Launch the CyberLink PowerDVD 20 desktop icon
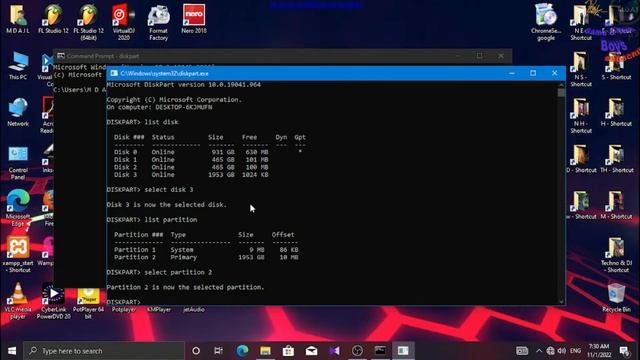Viewport: 640px width, 360px height. pyautogui.click(x=53, y=301)
